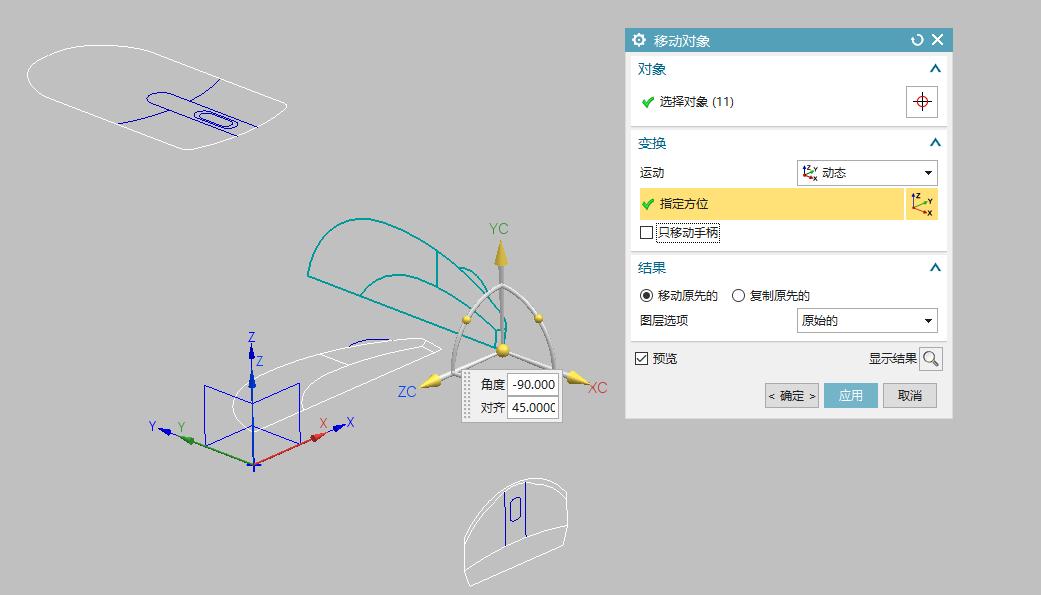Image resolution: width=1041 pixels, height=595 pixels.
Task: Click the gear icon on the dialog title bar
Action: pos(637,40)
